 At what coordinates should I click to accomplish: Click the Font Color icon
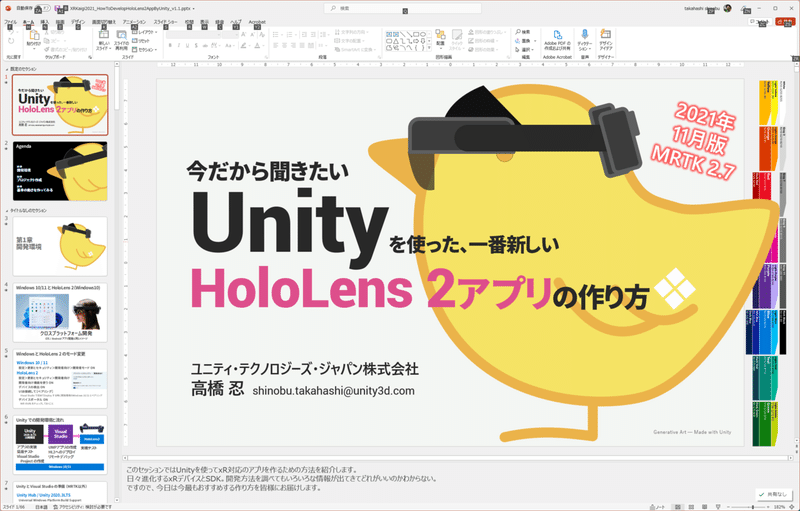tap(257, 45)
